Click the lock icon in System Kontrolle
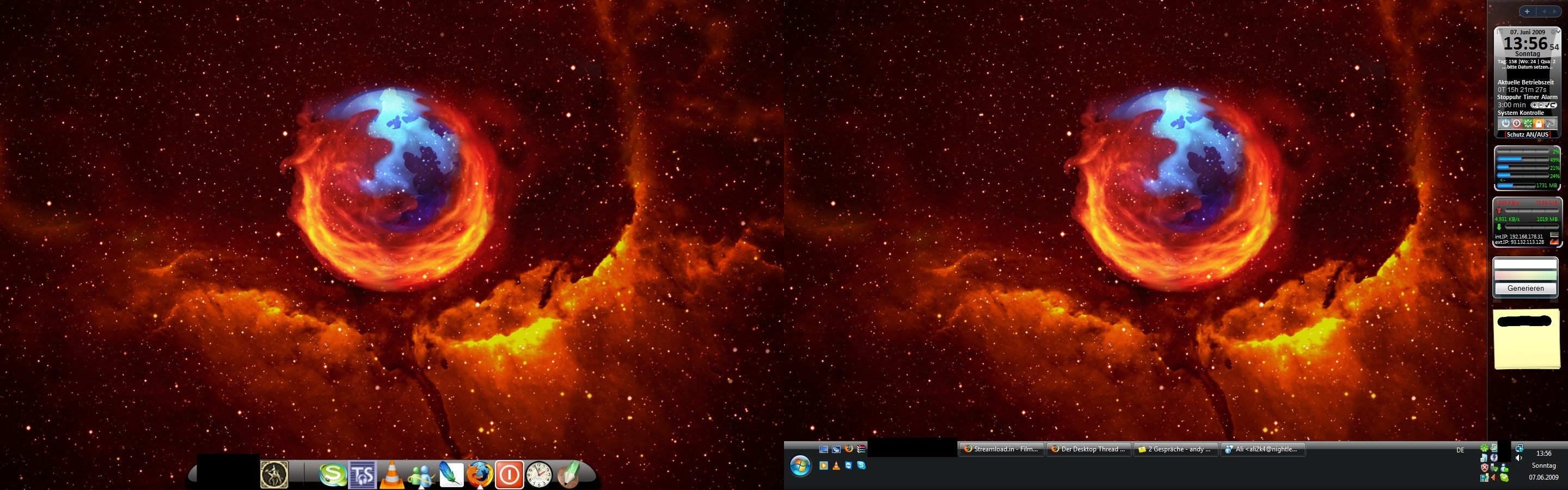 click(x=1538, y=124)
